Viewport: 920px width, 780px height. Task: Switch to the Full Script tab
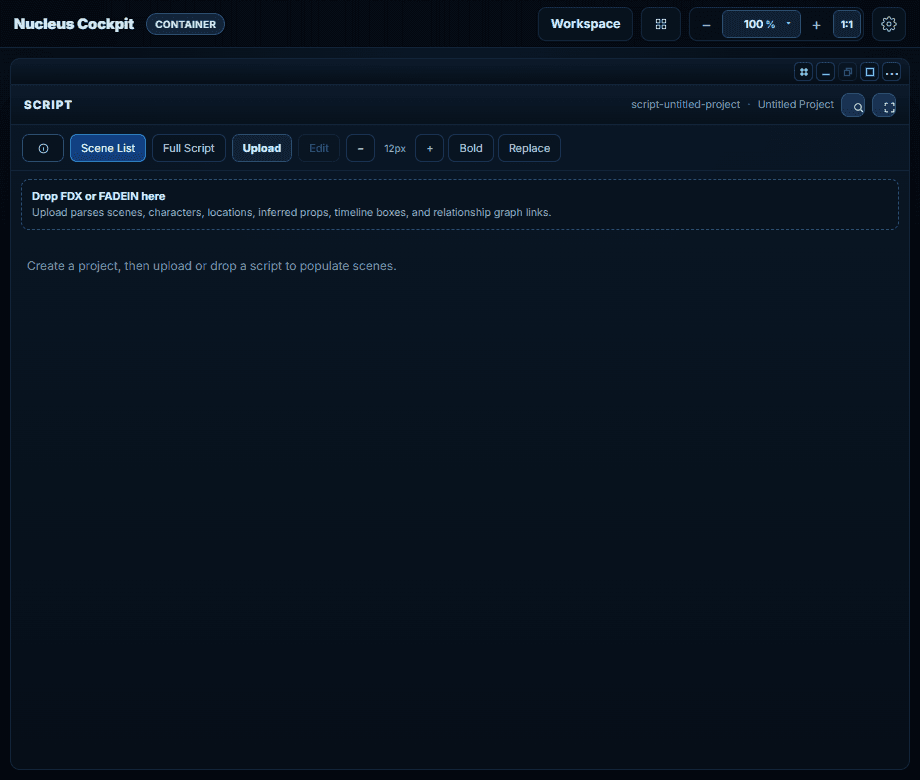click(x=188, y=148)
